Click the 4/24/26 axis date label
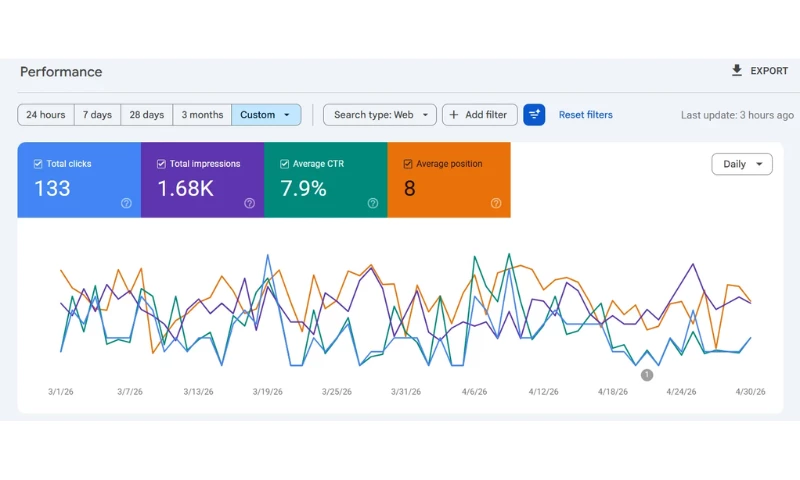The height and width of the screenshot is (480, 800). coord(681,392)
